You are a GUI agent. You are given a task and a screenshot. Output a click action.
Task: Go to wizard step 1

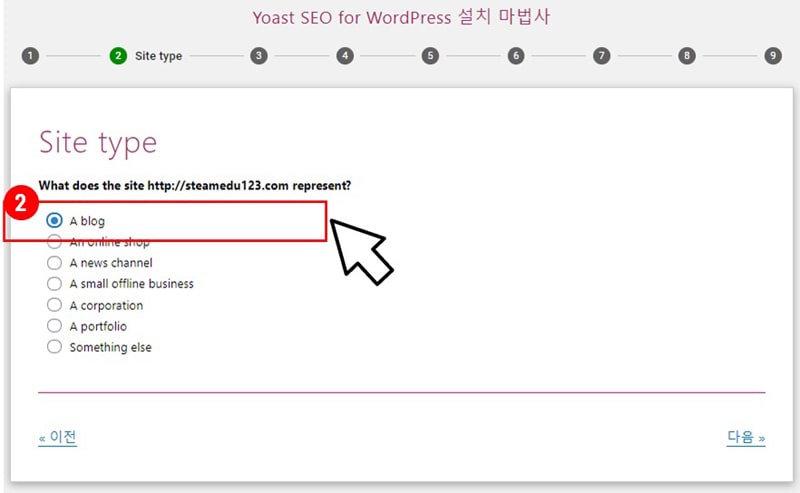click(x=30, y=56)
